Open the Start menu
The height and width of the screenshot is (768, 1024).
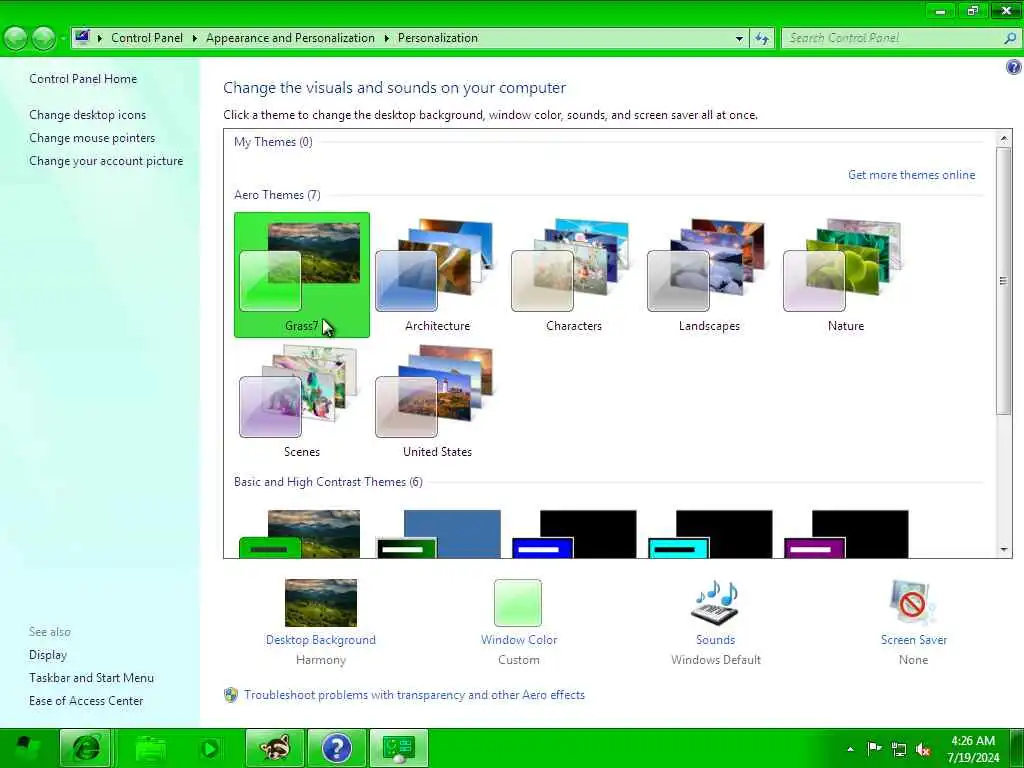coord(25,748)
